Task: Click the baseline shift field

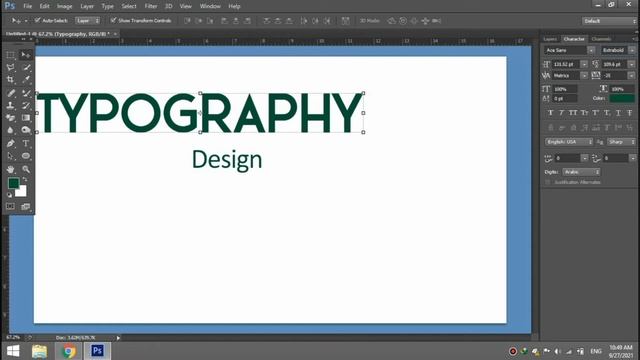Action: [x=565, y=98]
